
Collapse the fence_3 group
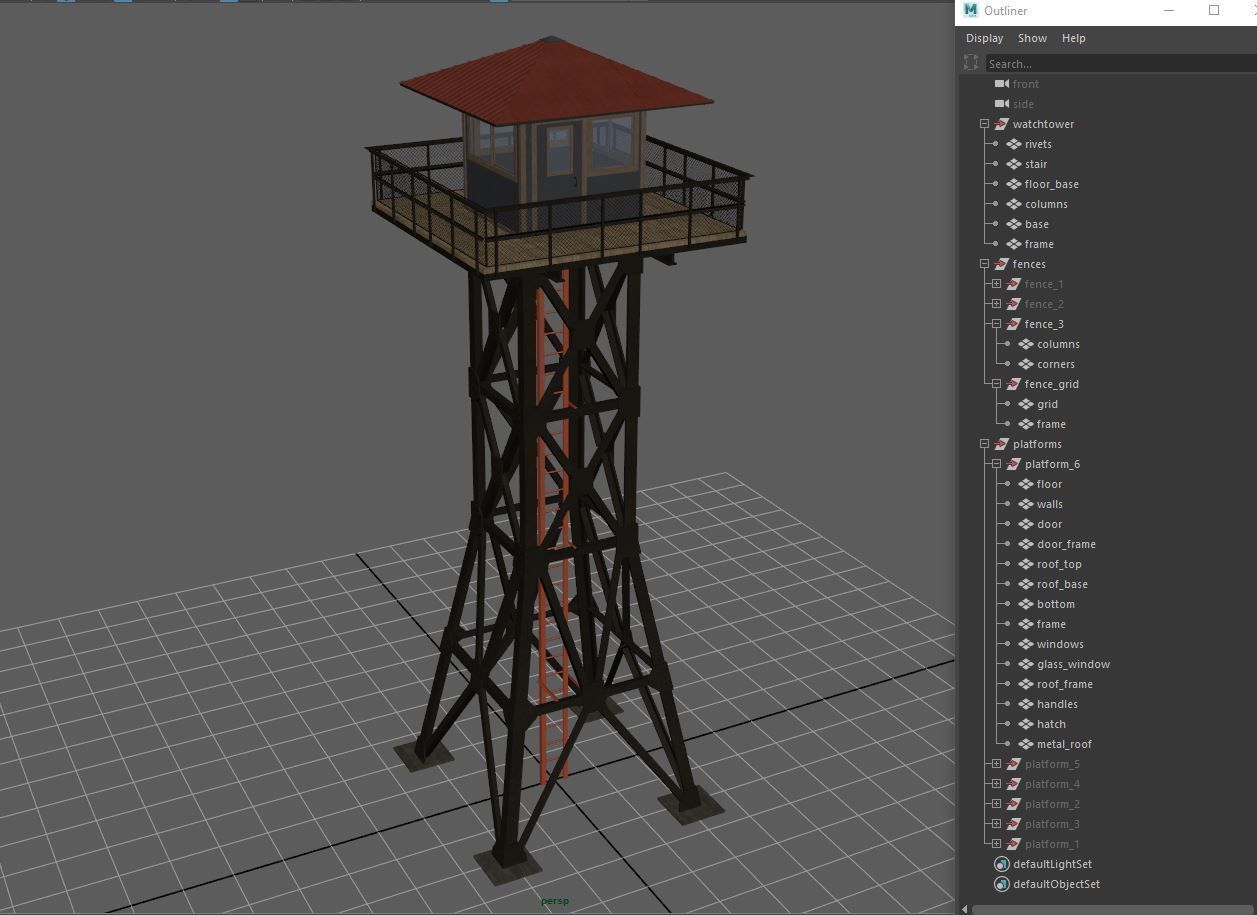coord(996,324)
